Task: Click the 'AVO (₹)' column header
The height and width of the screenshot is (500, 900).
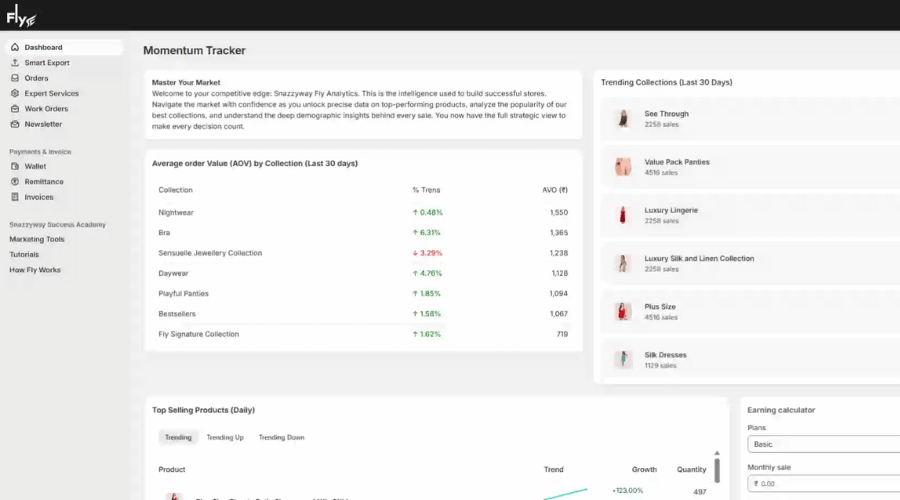Action: tap(554, 190)
